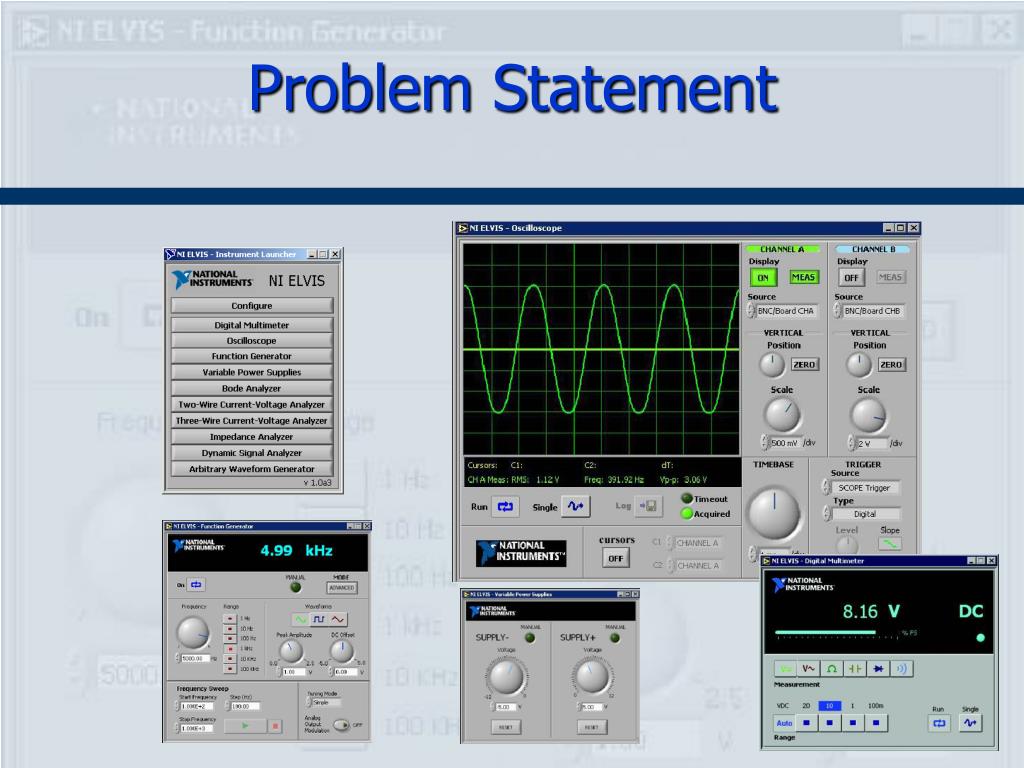Open Trigger Type Digital selector

point(862,514)
